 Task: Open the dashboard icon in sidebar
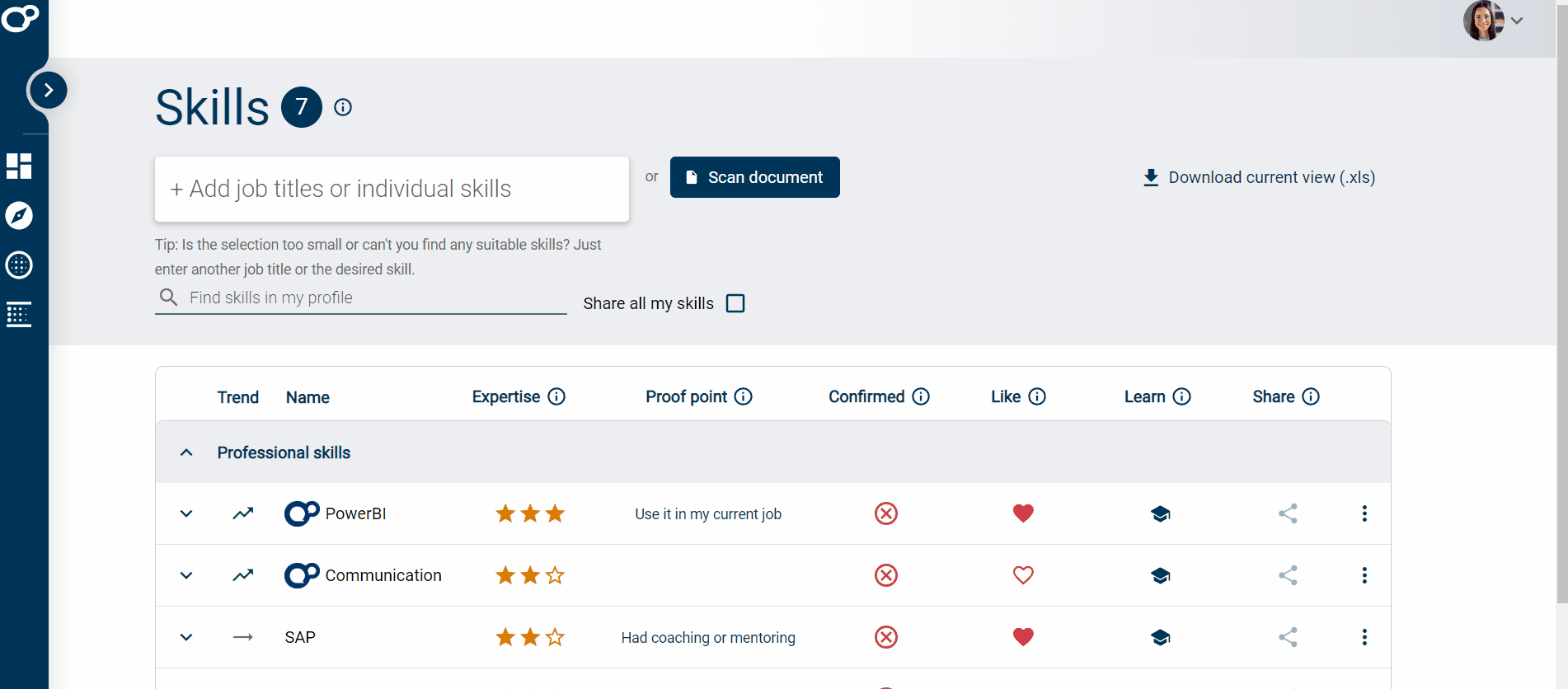click(x=19, y=166)
